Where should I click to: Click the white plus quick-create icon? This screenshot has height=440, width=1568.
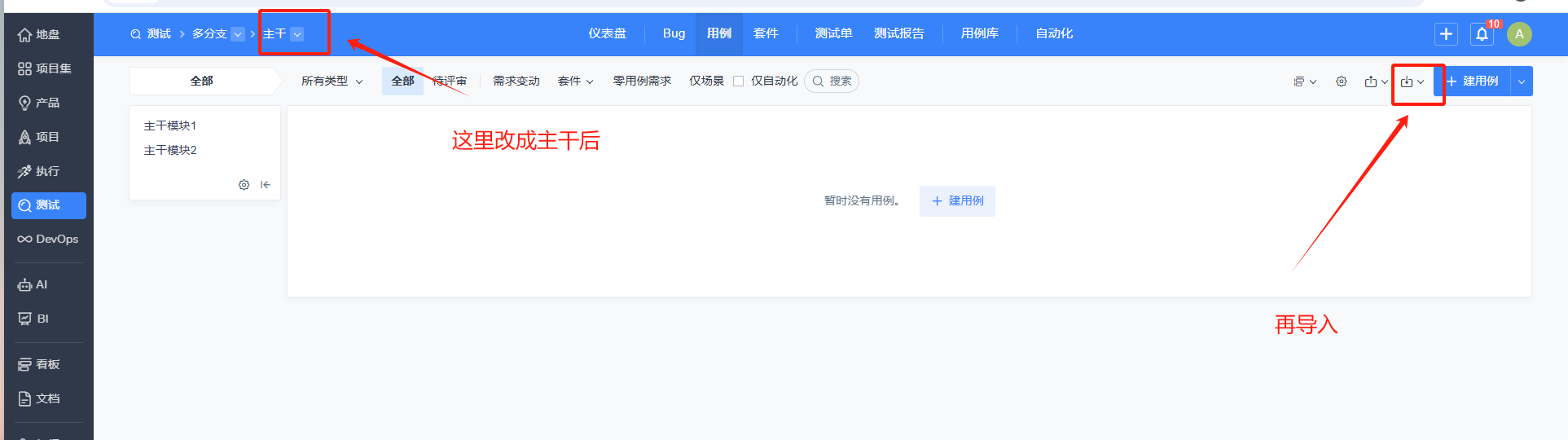tap(1446, 34)
